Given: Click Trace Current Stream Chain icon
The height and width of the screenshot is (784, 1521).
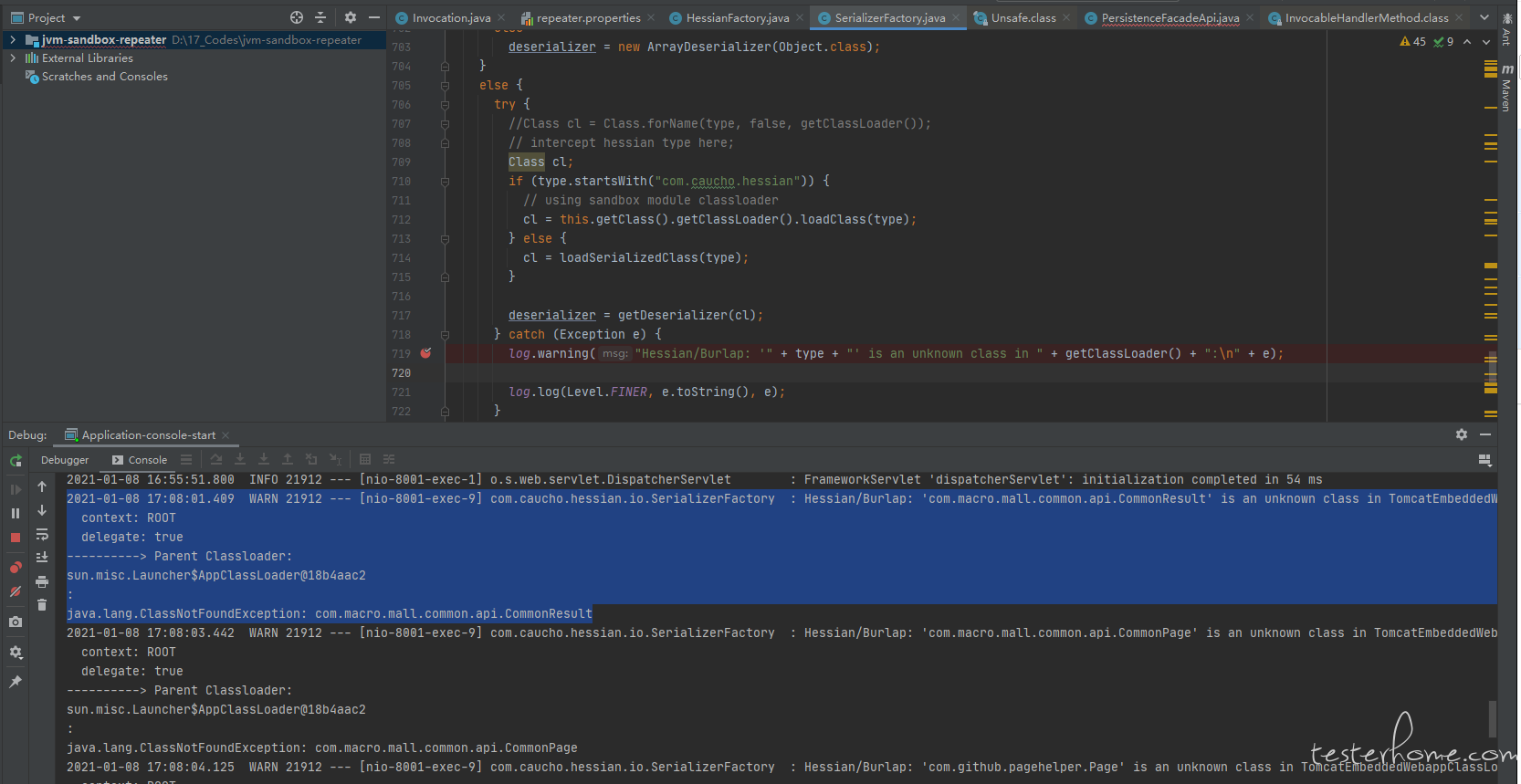Looking at the screenshot, I should (x=389, y=459).
